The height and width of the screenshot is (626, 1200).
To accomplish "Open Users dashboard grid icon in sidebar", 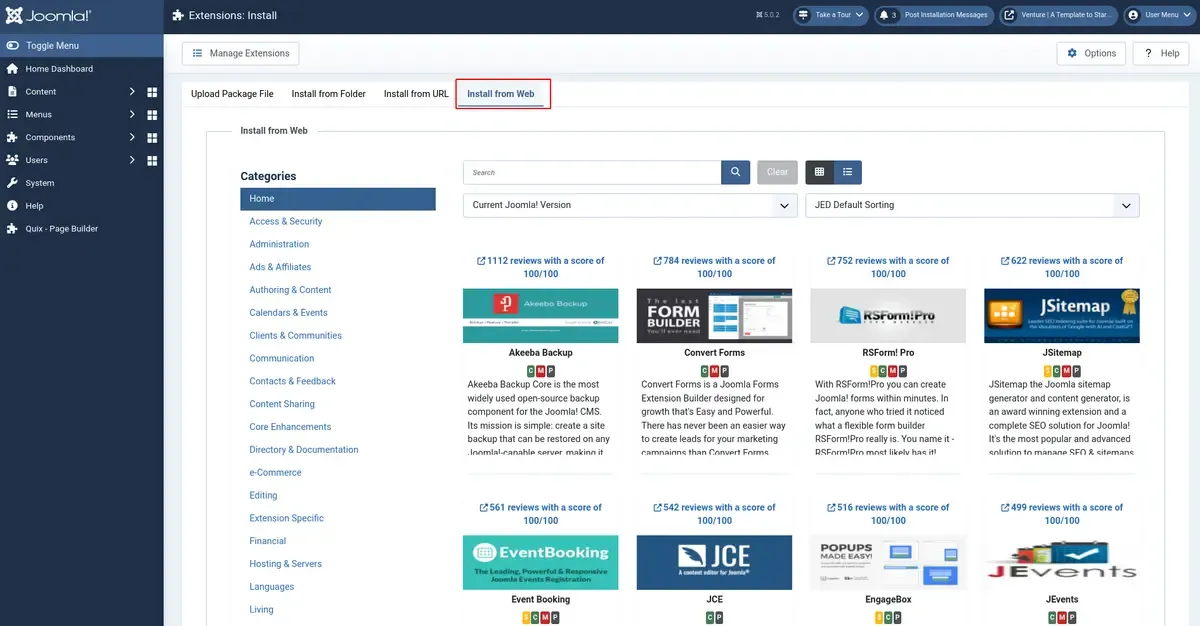I will pyautogui.click(x=152, y=160).
